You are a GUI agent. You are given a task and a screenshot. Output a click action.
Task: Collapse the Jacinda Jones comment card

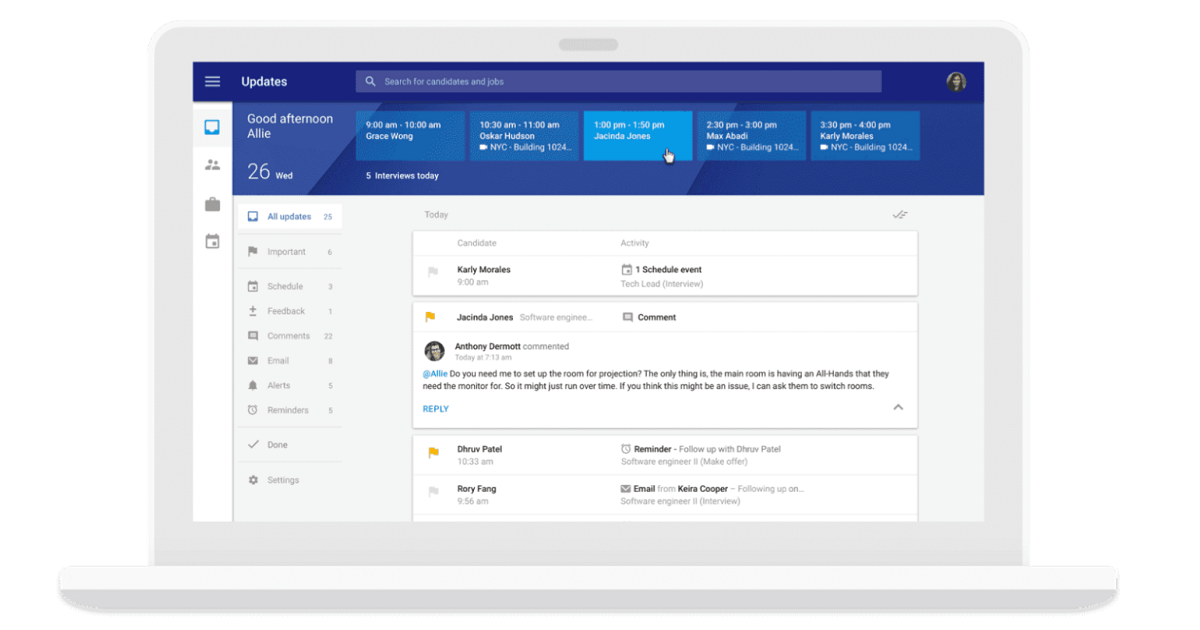coord(897,408)
